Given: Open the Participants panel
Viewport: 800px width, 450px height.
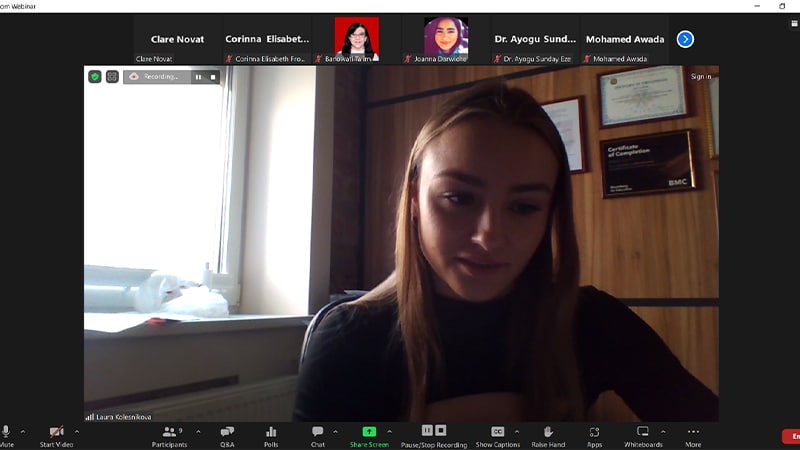Looking at the screenshot, I should 168,436.
